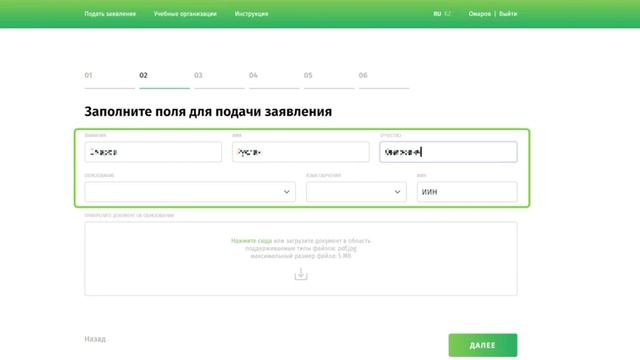Select the active step 02 tab
Image resolution: width=640 pixels, height=360 pixels.
tap(164, 79)
